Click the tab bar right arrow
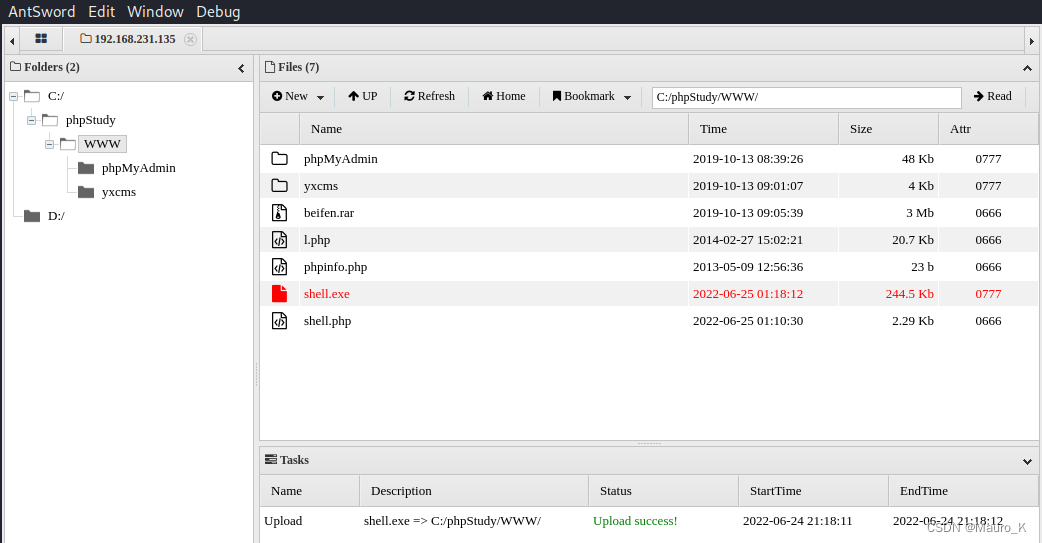Screen dimensions: 1042x543 1031,41
